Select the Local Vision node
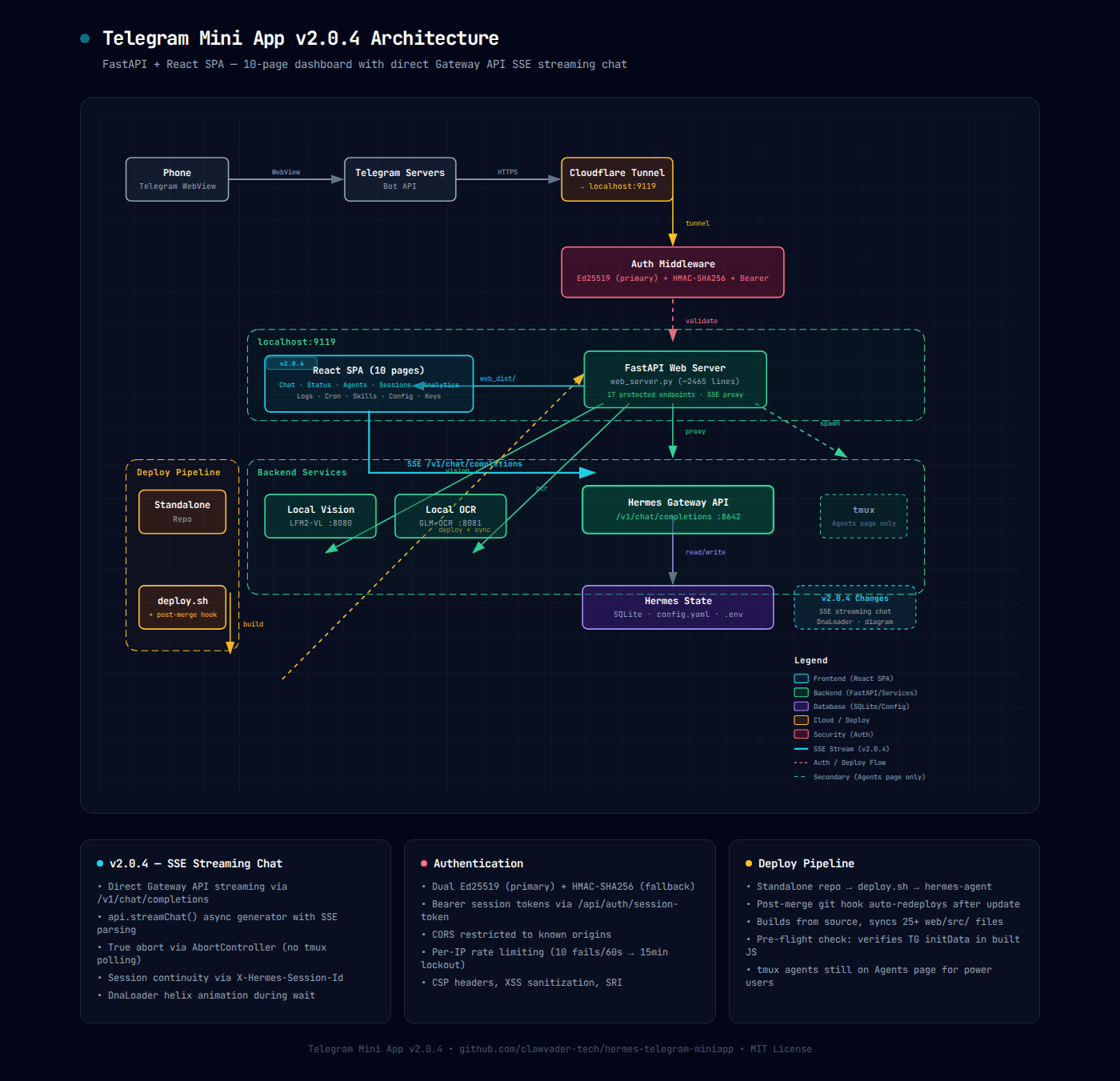 (x=320, y=516)
